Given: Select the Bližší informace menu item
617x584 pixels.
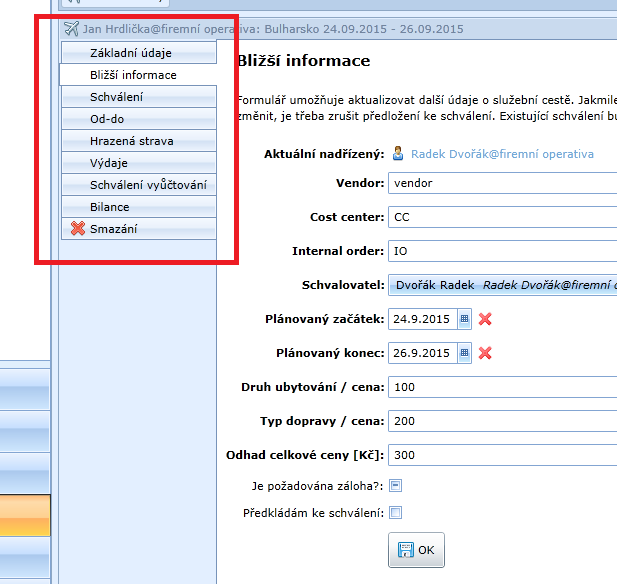Looking at the screenshot, I should 138,75.
